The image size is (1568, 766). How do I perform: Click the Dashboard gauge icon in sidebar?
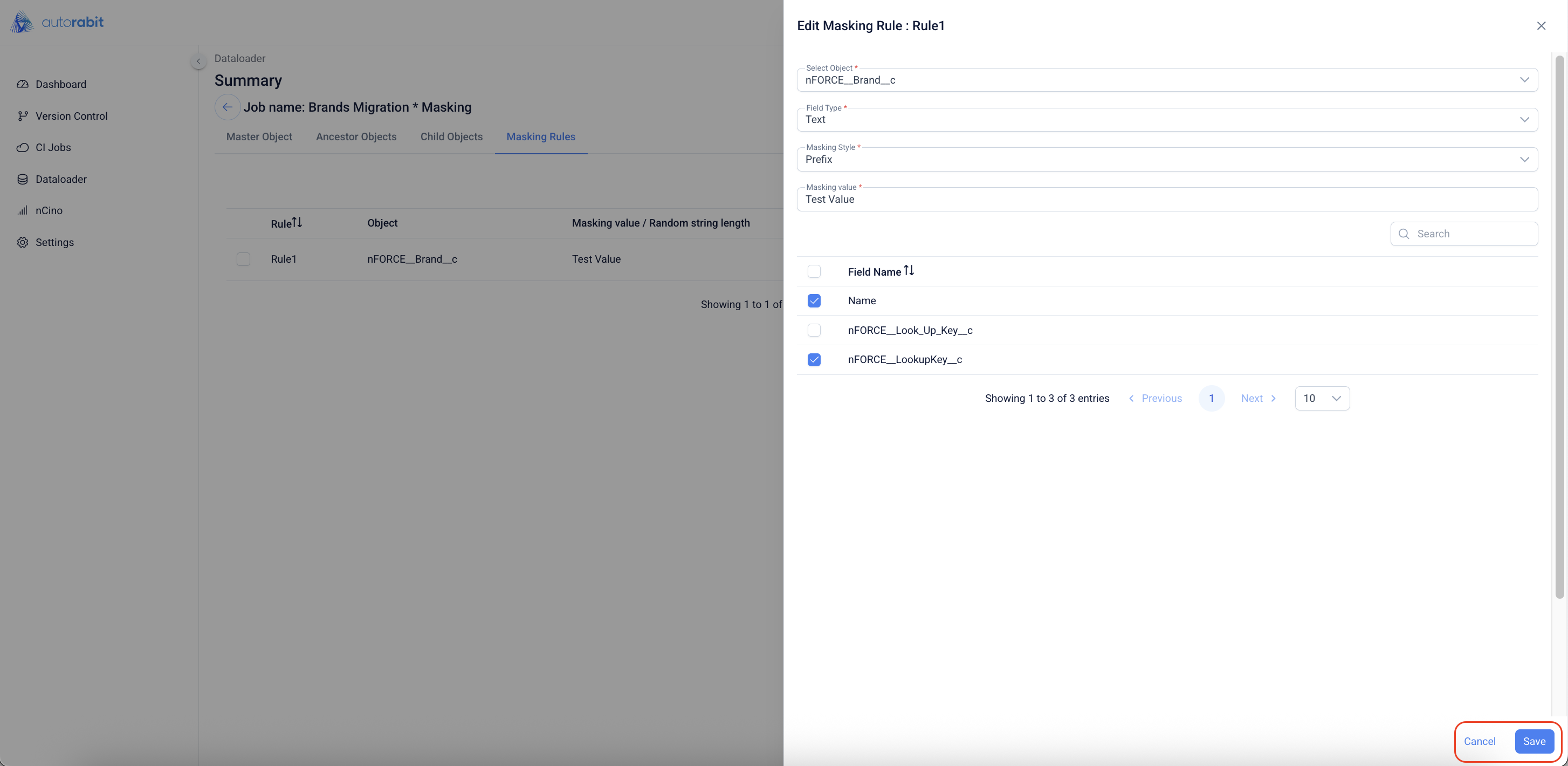pyautogui.click(x=23, y=84)
